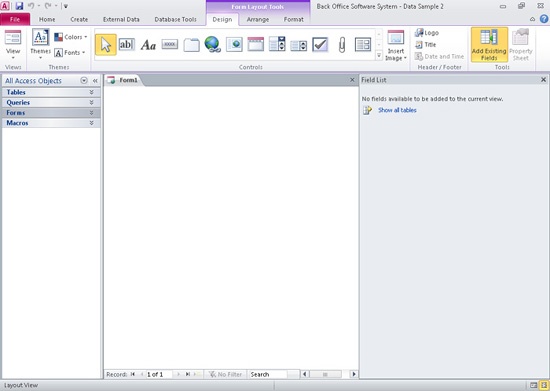Choose the Combo Box control
The width and height of the screenshot is (550, 391).
(x=277, y=44)
